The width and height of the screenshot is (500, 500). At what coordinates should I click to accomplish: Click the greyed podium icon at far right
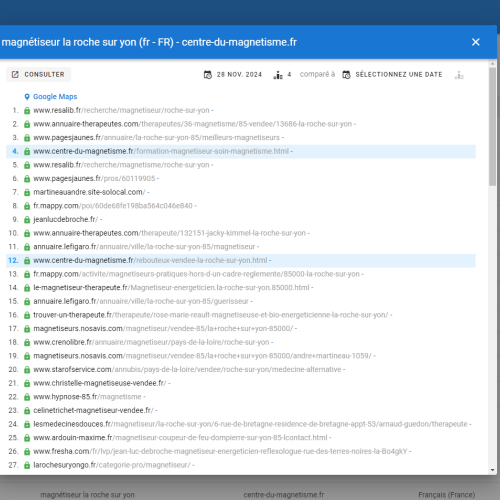pyautogui.click(x=459, y=75)
